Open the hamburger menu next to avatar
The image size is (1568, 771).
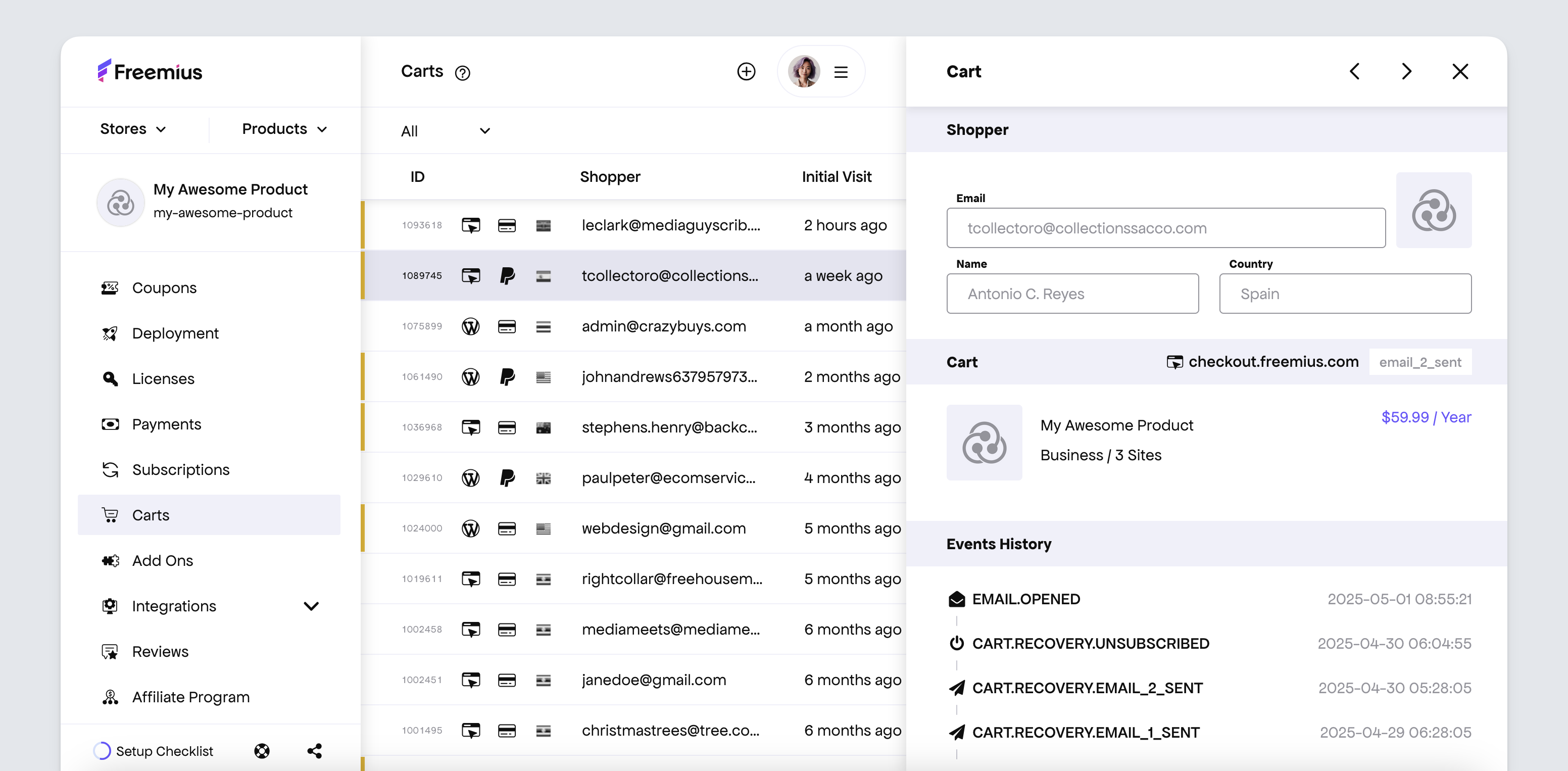[x=841, y=72]
